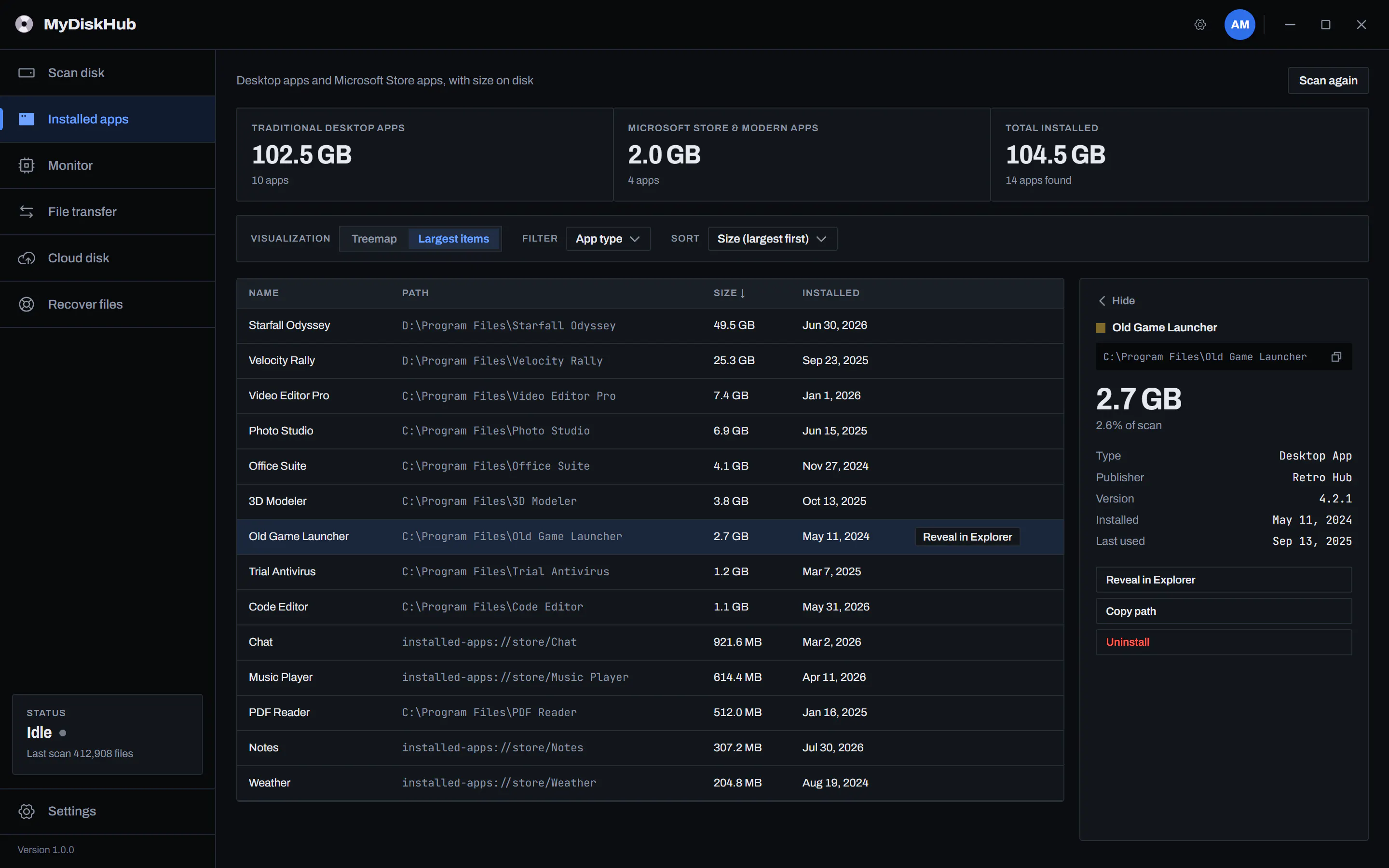Expand the Size (largest first) sort dropdown
The height and width of the screenshot is (868, 1389).
pos(773,239)
